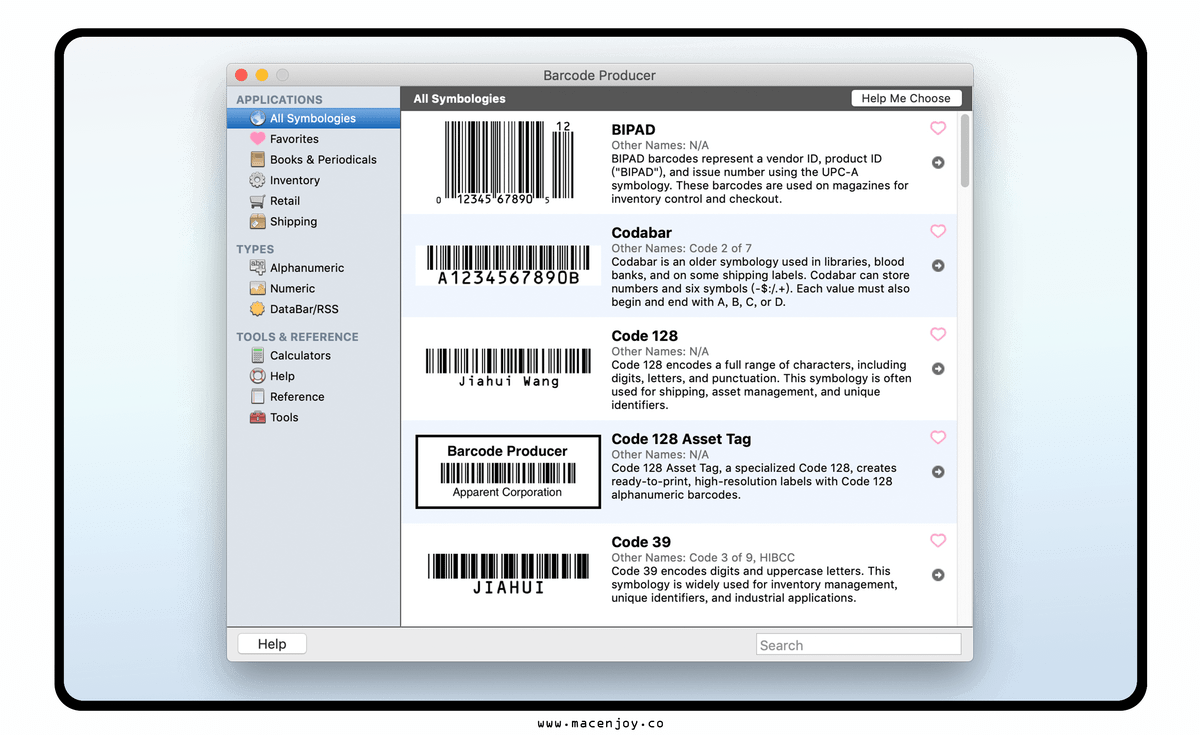Click the Books & Periodicals book icon
1200x735 pixels.
[257, 159]
